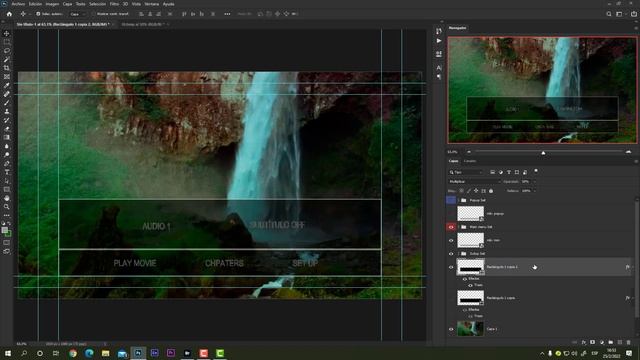Click the Navigator zoom slider handle
This screenshot has height=360, width=640.
click(x=543, y=152)
